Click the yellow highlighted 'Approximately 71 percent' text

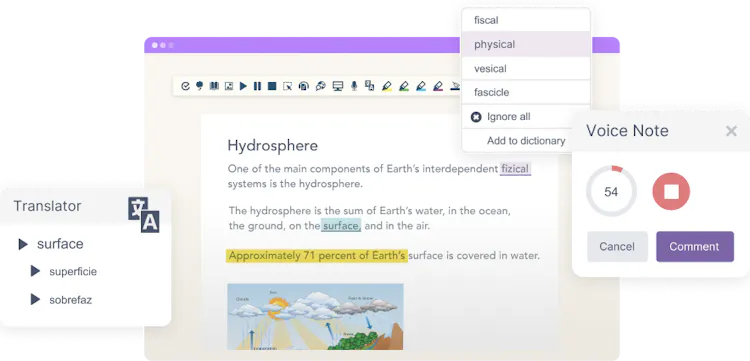tap(316, 256)
